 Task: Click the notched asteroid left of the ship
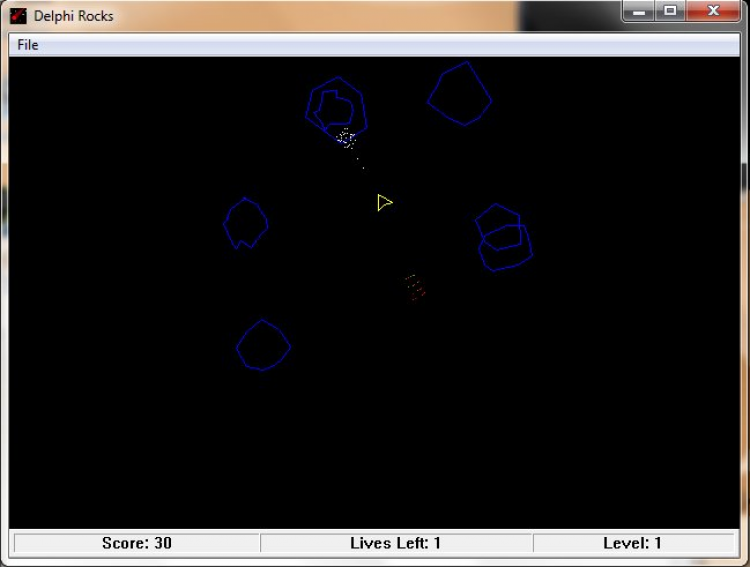(x=245, y=223)
